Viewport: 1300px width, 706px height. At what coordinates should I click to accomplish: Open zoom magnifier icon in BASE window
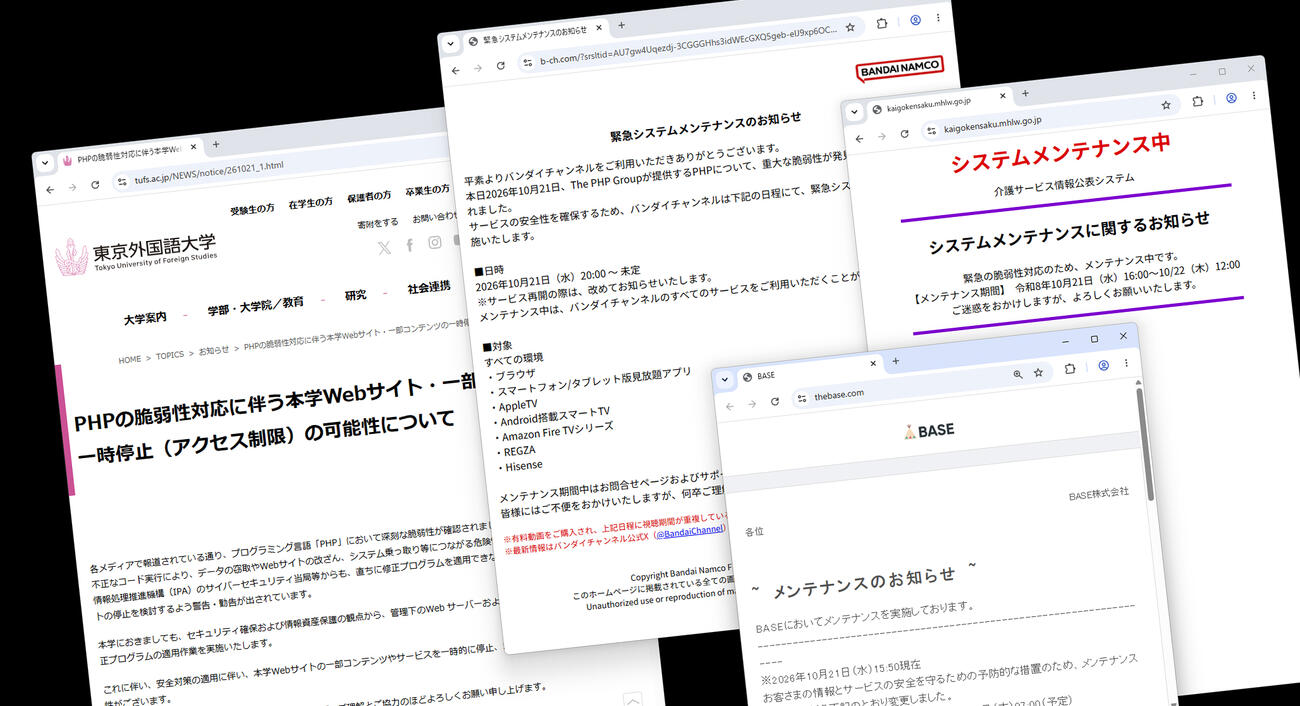(1017, 374)
